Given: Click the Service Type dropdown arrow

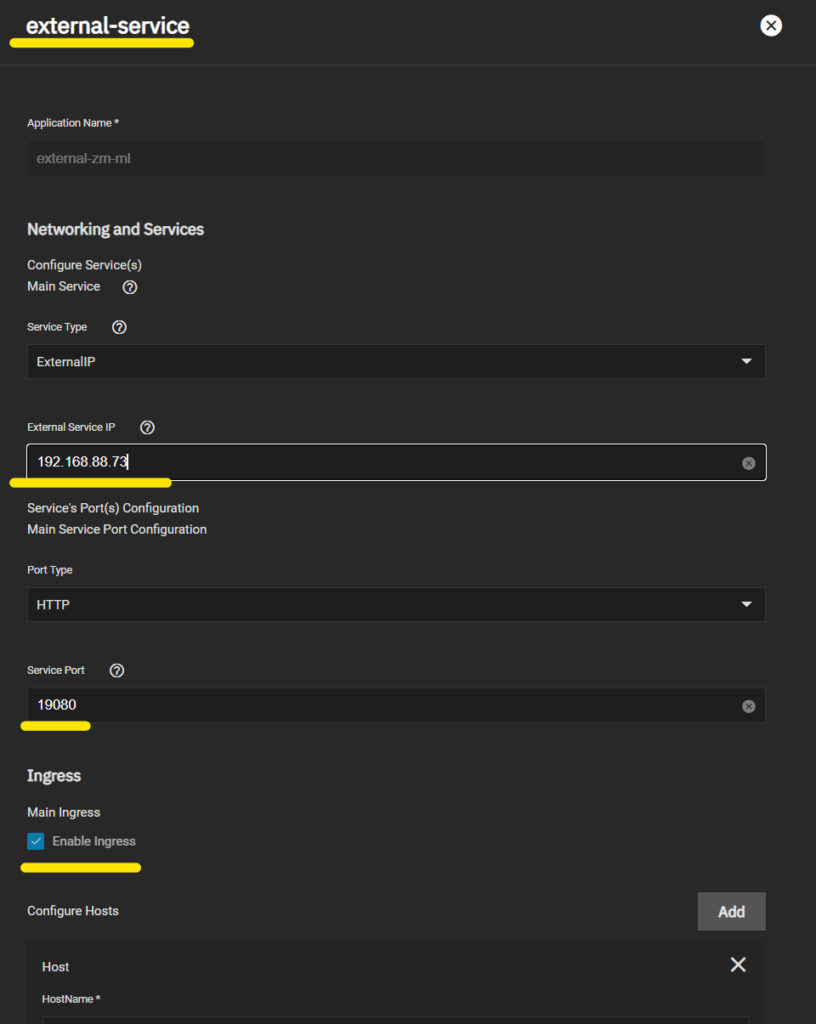Looking at the screenshot, I should (x=747, y=361).
